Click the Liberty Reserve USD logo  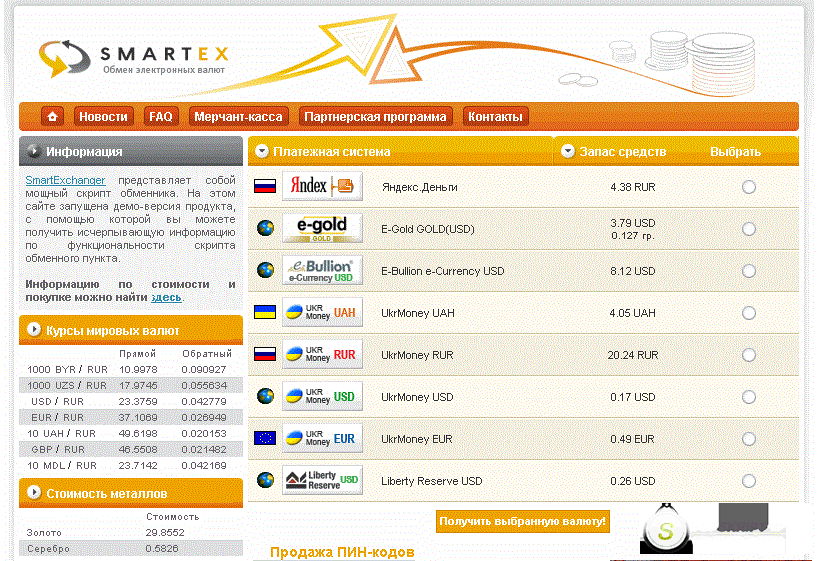coord(322,480)
